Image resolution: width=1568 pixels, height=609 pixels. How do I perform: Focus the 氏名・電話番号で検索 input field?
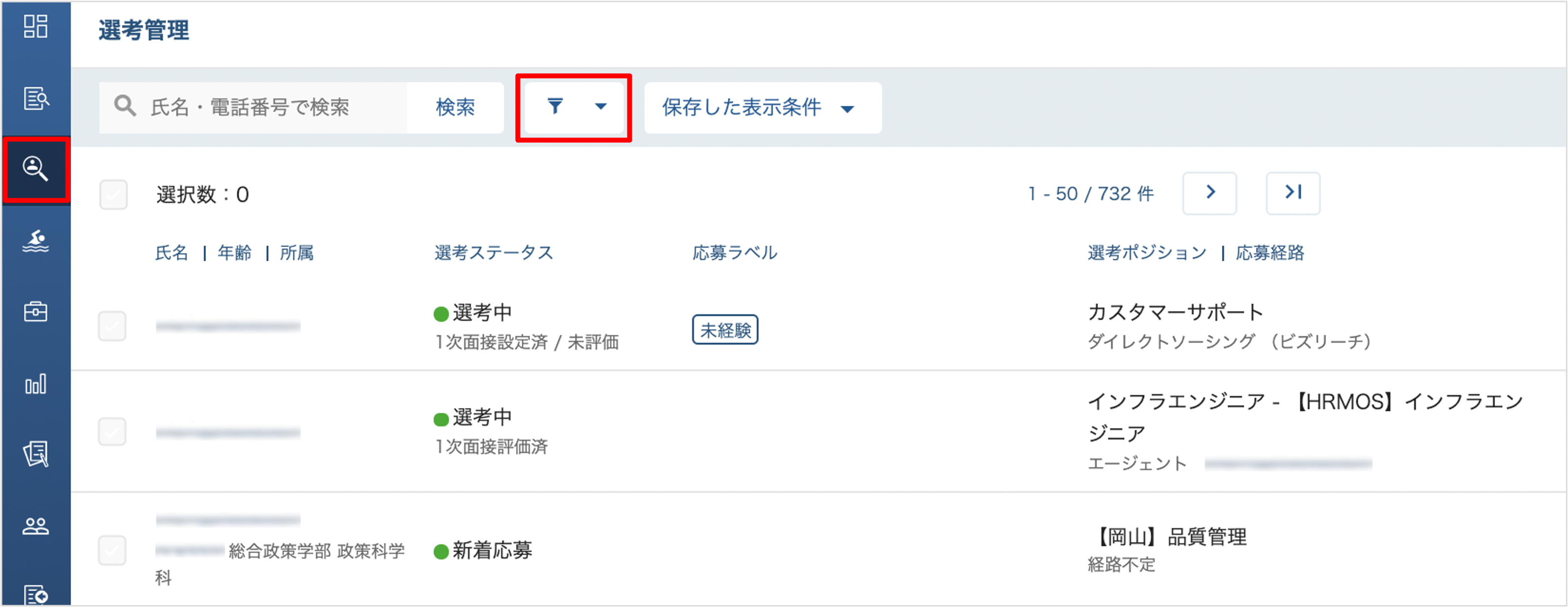click(253, 108)
